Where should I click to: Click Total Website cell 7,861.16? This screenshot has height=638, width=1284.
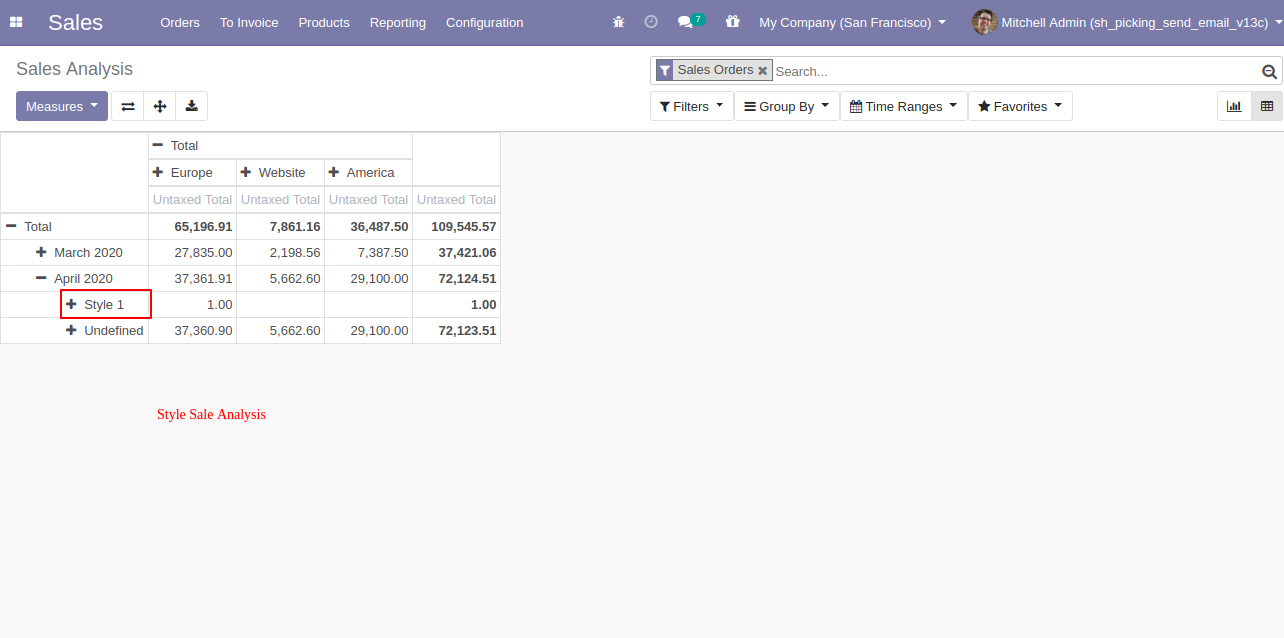click(x=280, y=226)
